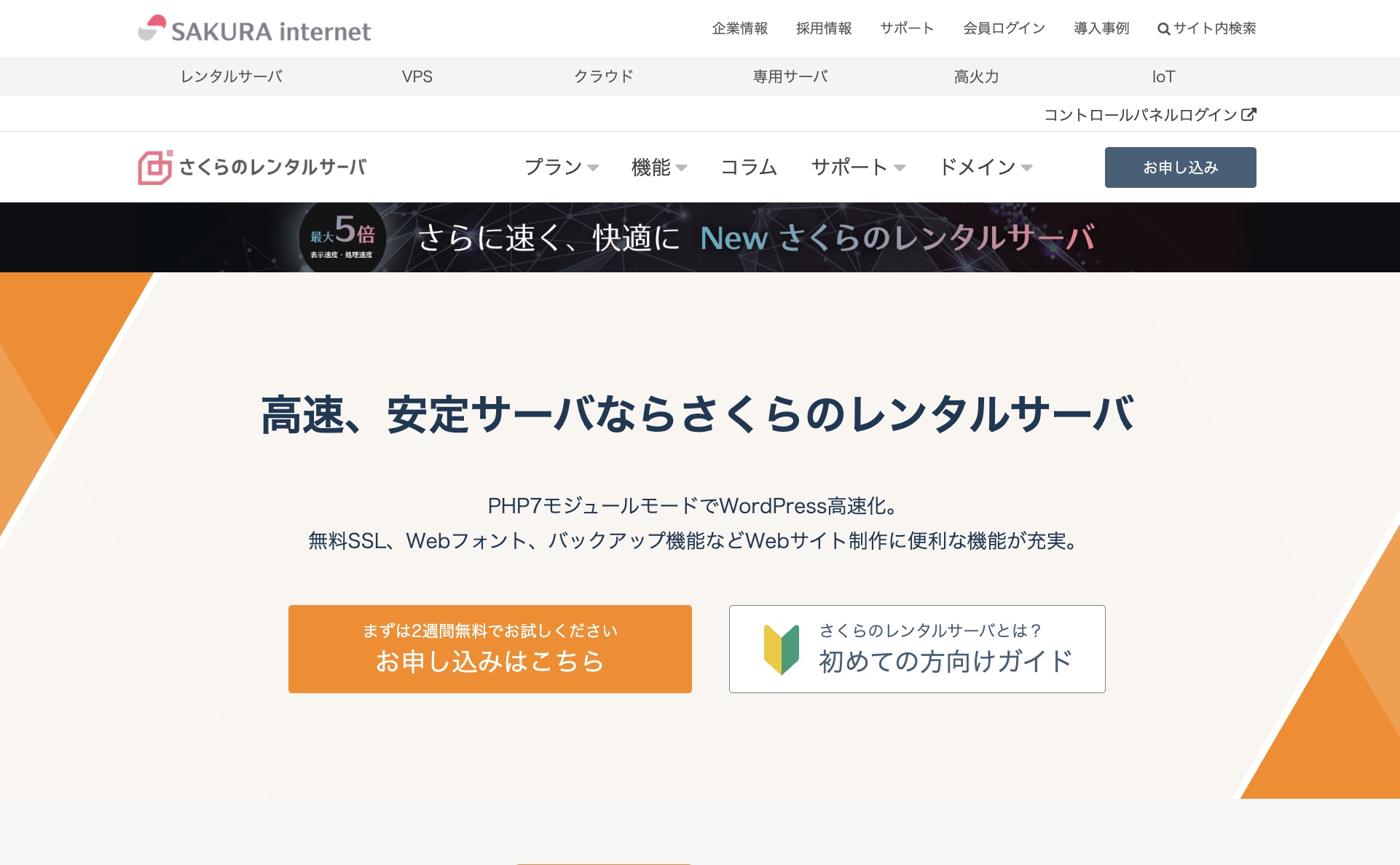Click さくらのレンタルサーバ logo text
Viewport: 1400px width, 865px height.
(272, 167)
